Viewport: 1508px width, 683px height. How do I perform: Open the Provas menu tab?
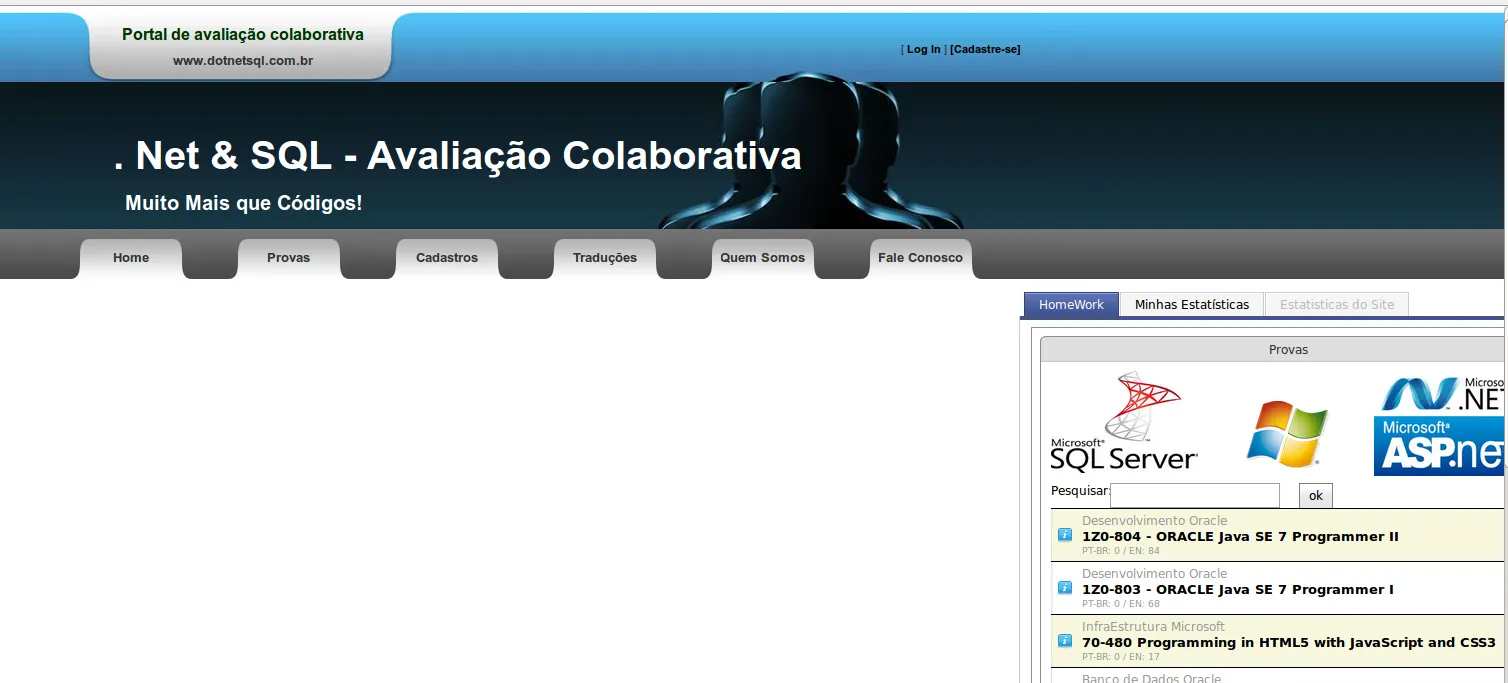289,258
